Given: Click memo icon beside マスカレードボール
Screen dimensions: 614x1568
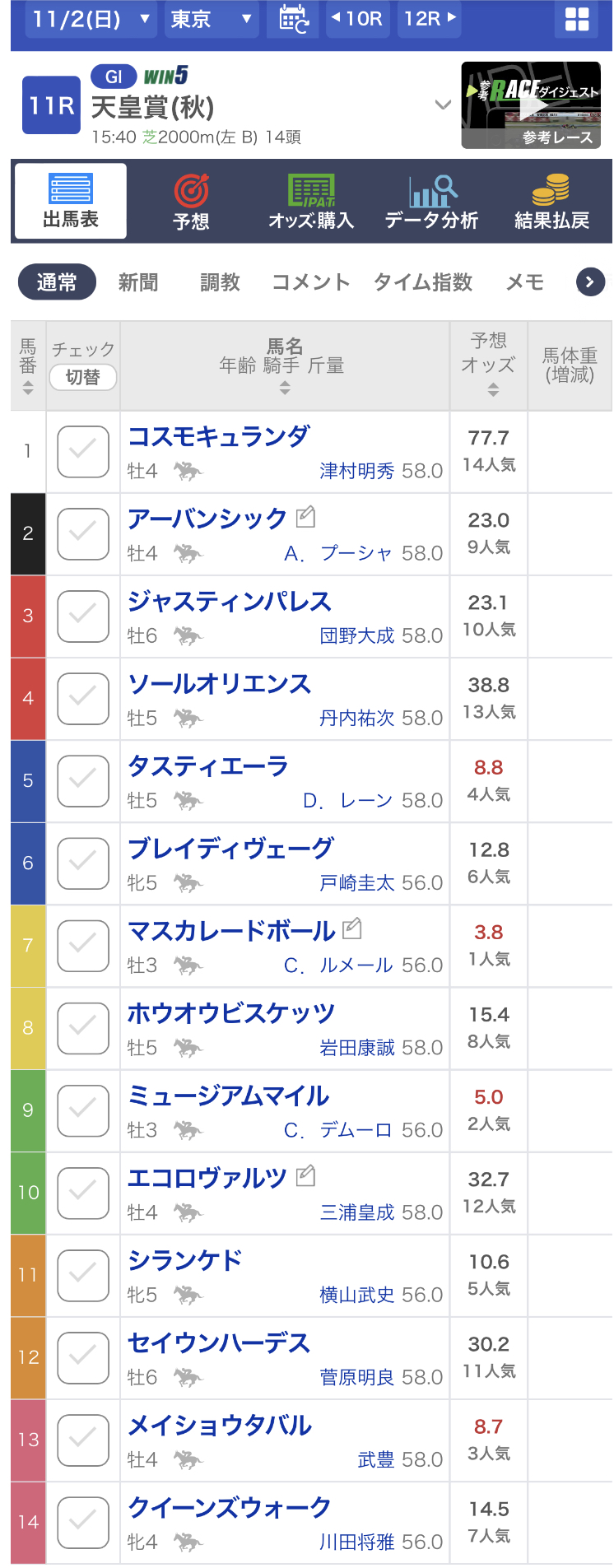Looking at the screenshot, I should pyautogui.click(x=352, y=928).
